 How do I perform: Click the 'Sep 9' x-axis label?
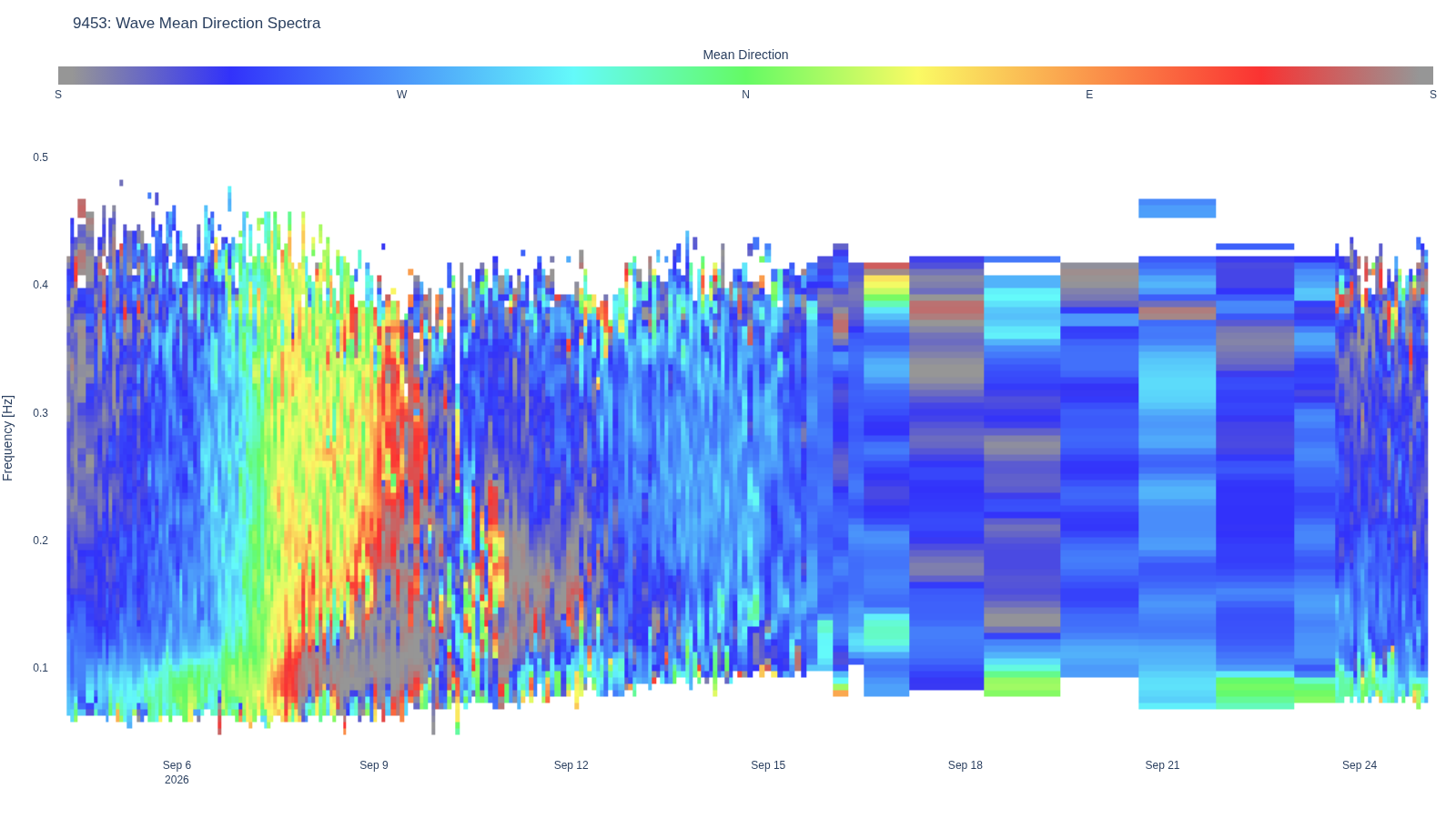(x=374, y=765)
